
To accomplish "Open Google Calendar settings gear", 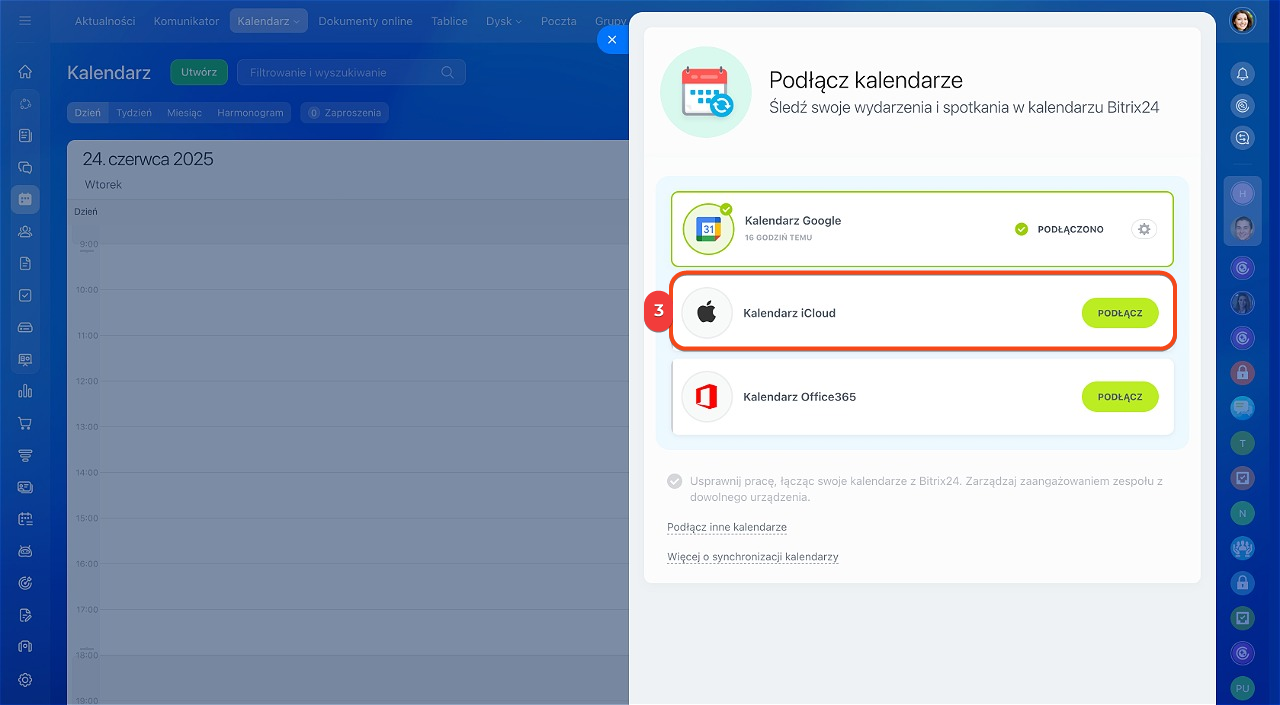I will coord(1145,229).
